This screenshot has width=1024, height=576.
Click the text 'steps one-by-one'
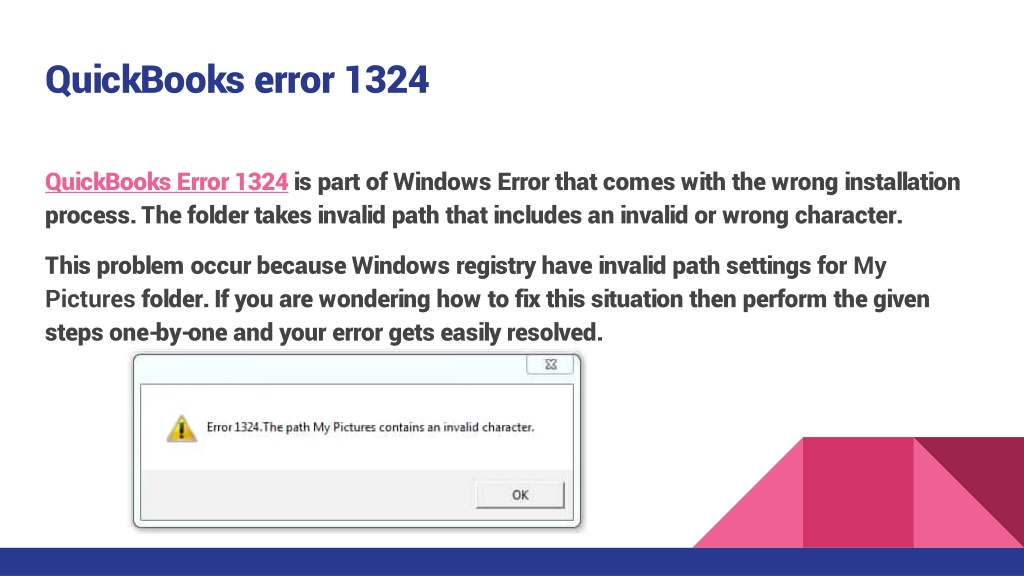click(136, 332)
